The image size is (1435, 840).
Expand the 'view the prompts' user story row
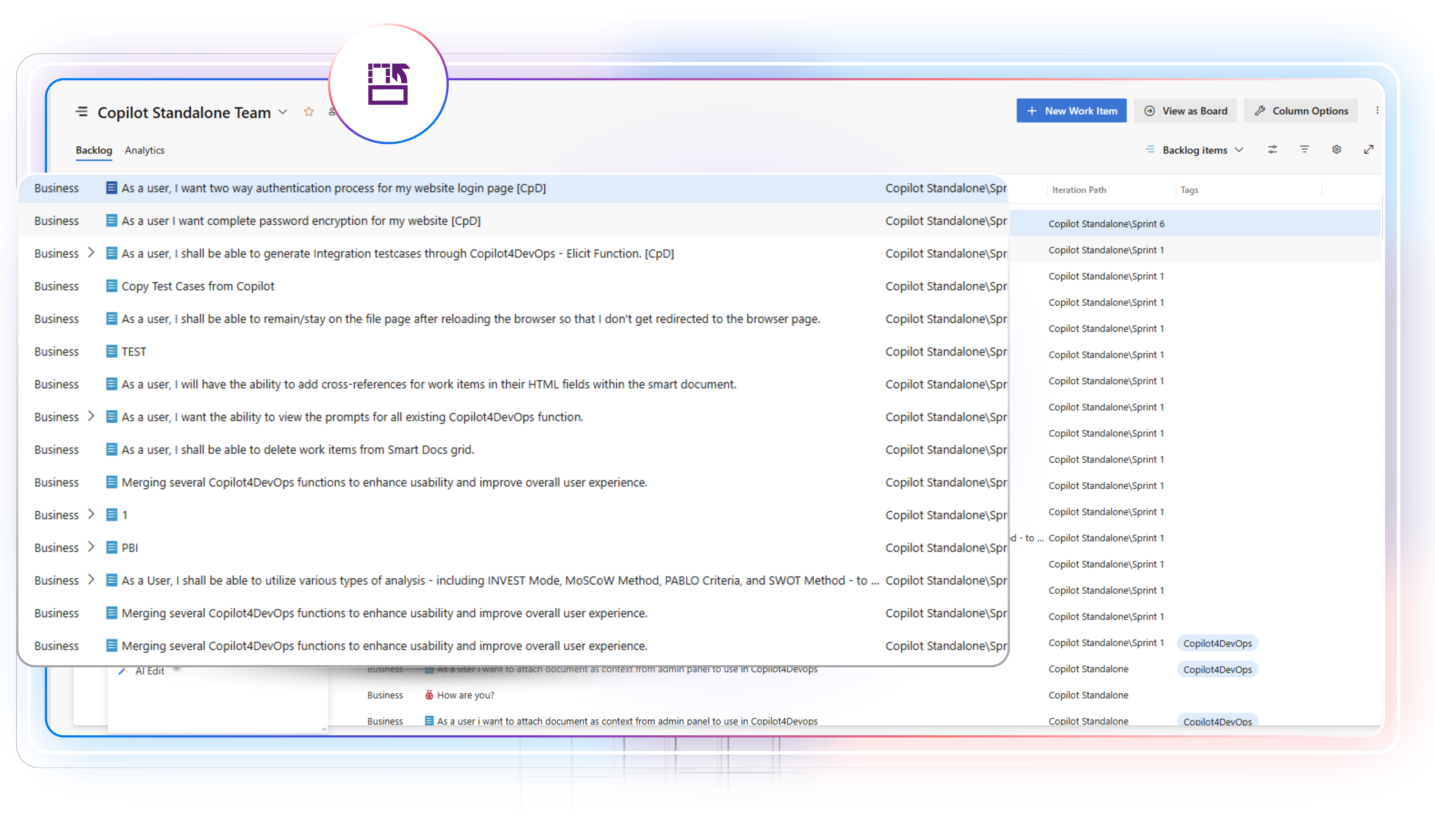[x=91, y=416]
